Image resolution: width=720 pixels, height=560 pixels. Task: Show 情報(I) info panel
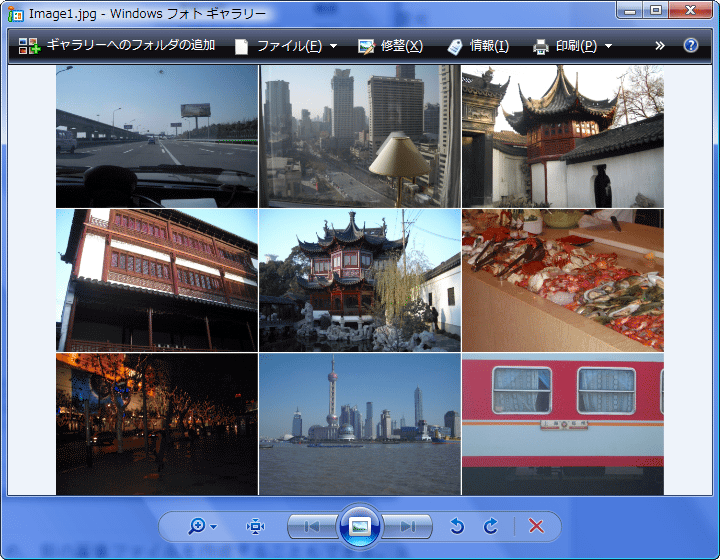point(478,46)
